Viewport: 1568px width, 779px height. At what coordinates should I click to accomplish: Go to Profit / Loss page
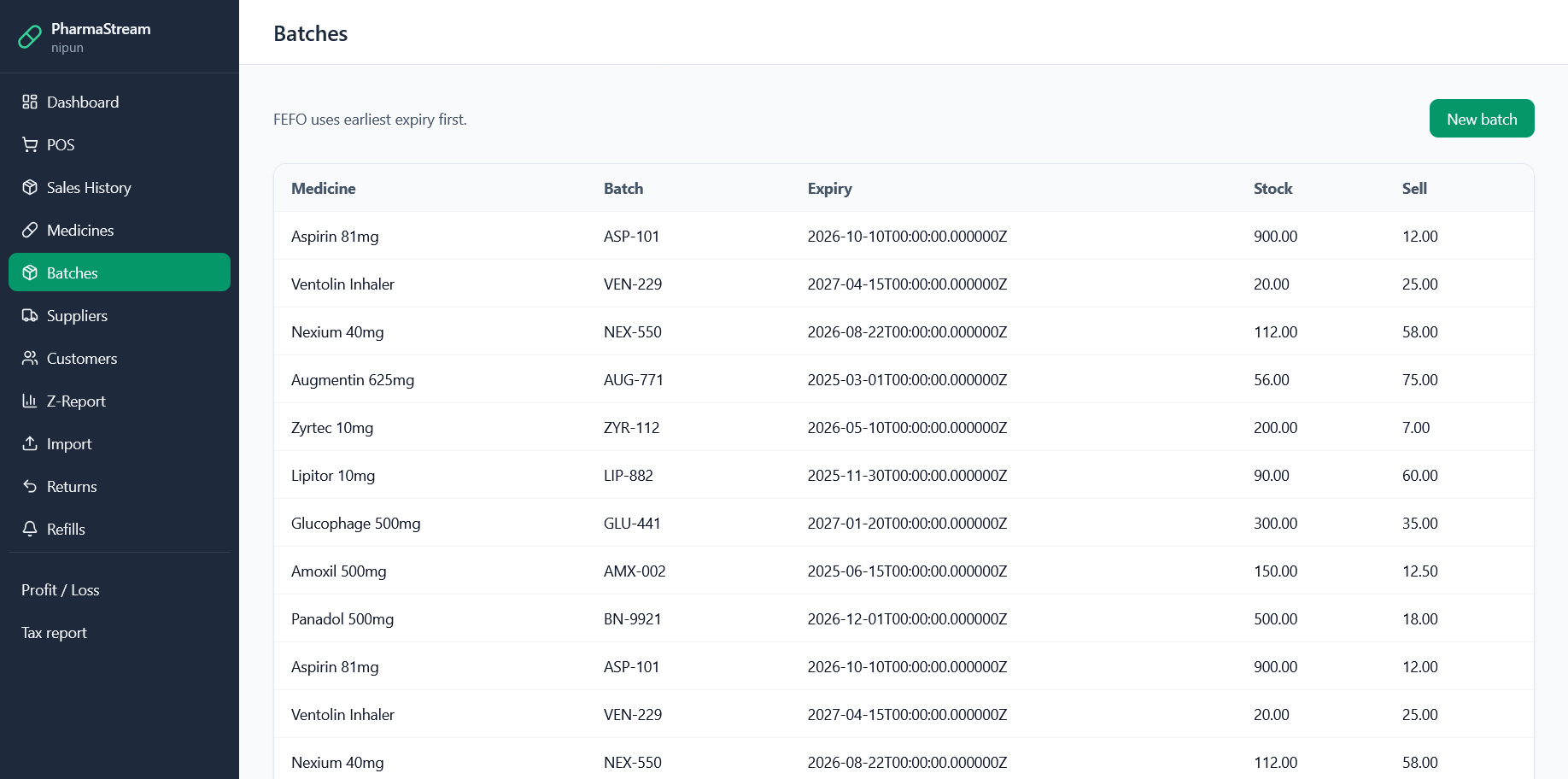61,590
